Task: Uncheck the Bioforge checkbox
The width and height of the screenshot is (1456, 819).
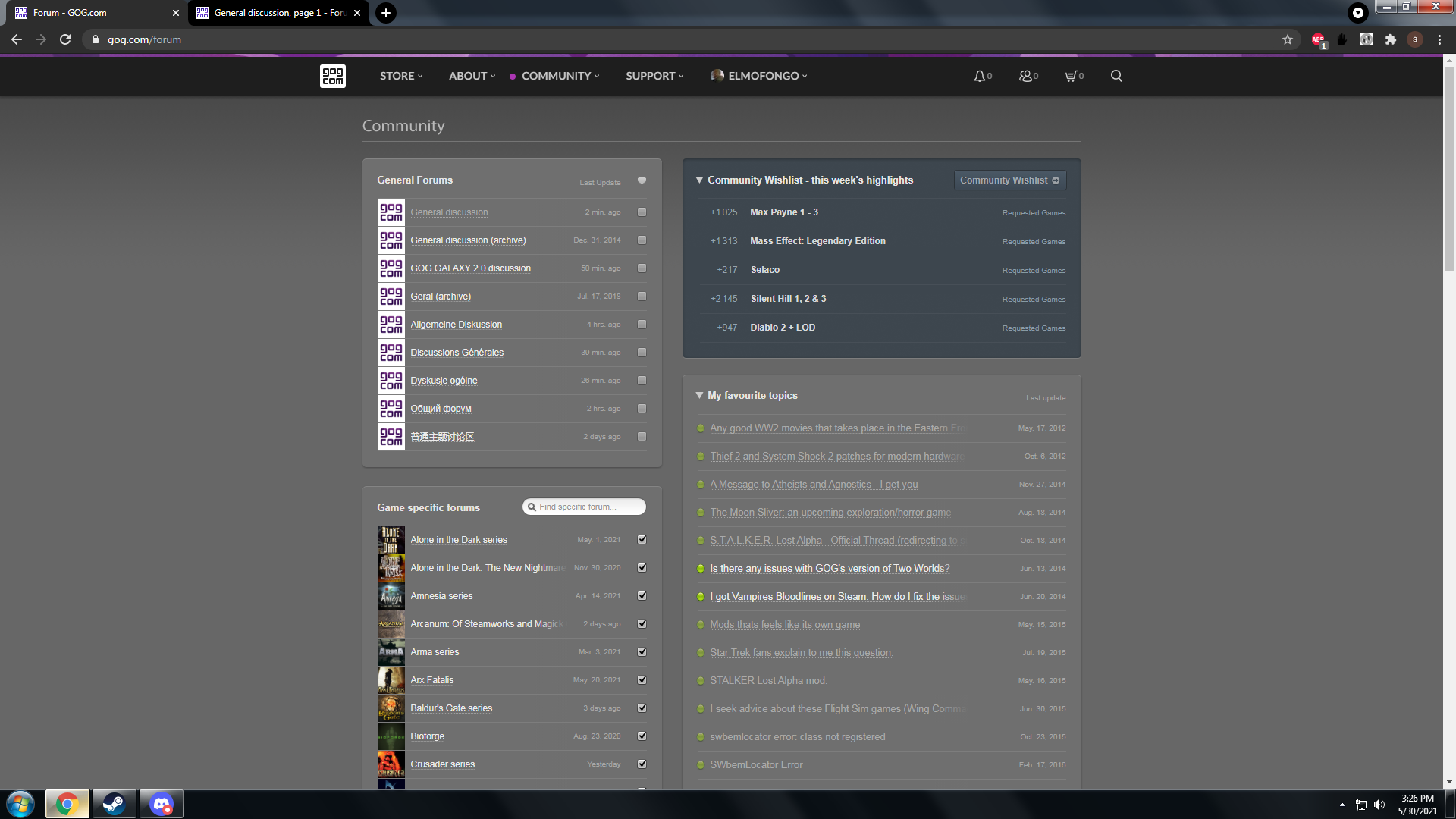Action: pyautogui.click(x=642, y=736)
